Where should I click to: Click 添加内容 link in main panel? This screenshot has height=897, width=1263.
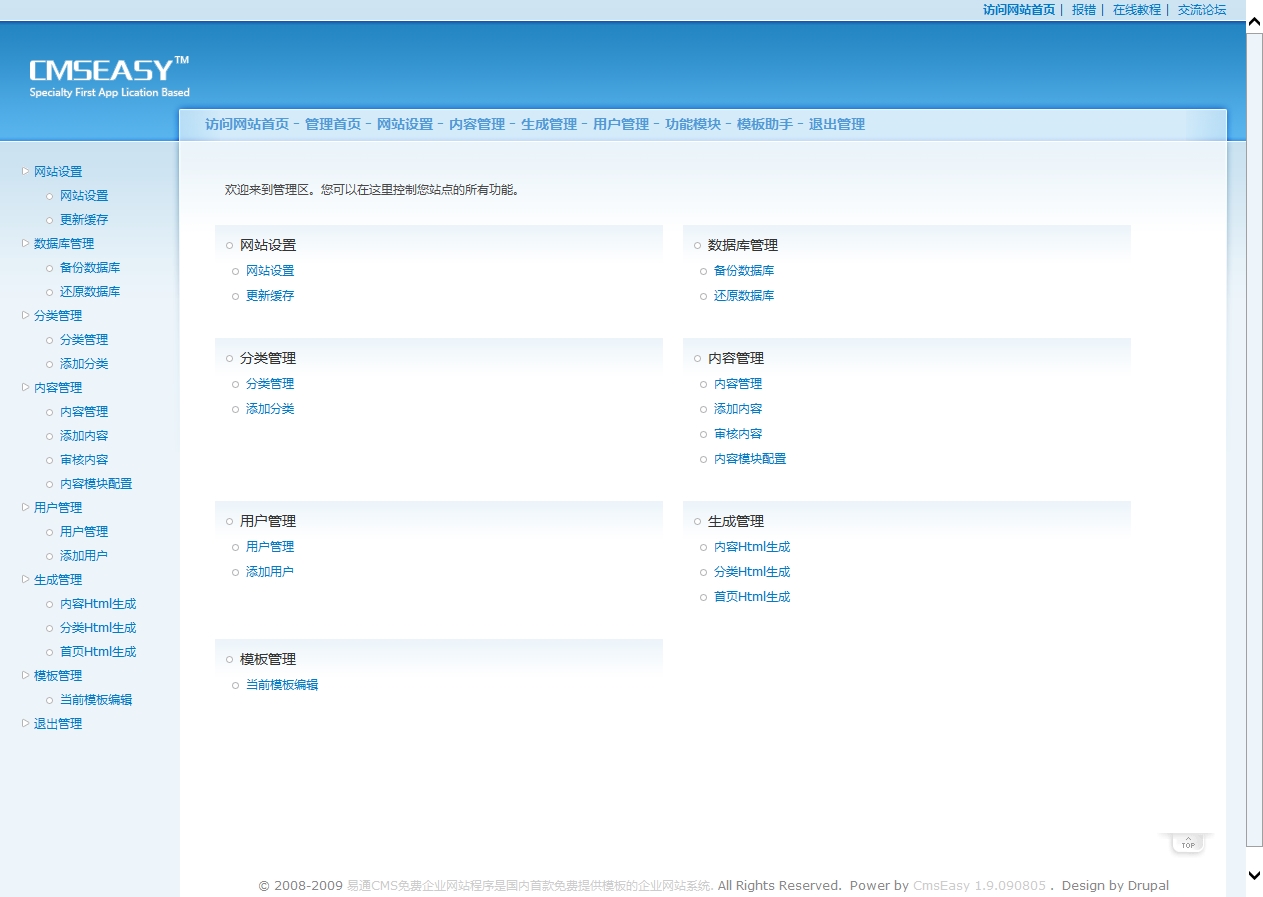pos(738,408)
